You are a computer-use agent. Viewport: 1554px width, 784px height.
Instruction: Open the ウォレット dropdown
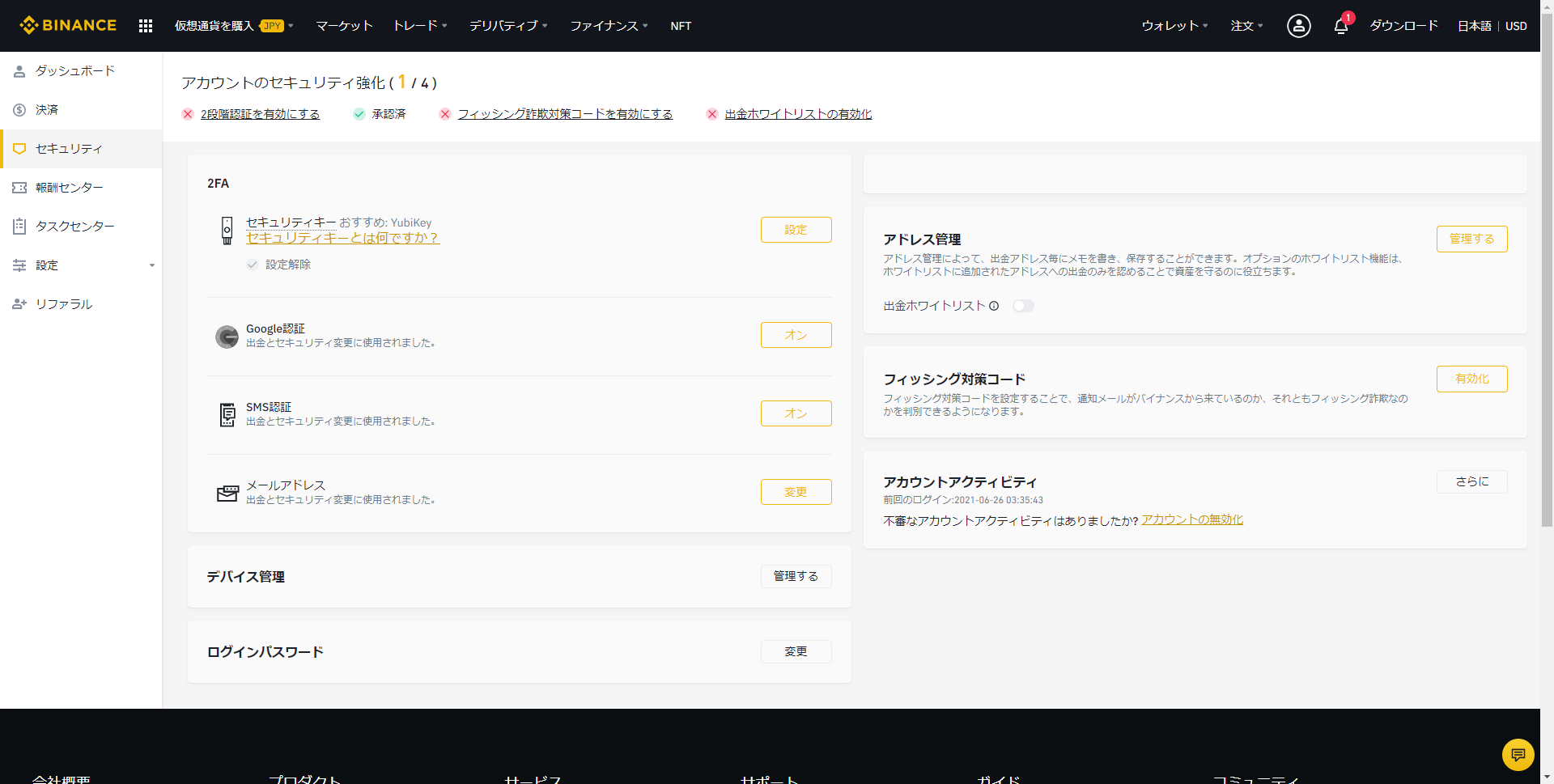pos(1174,26)
